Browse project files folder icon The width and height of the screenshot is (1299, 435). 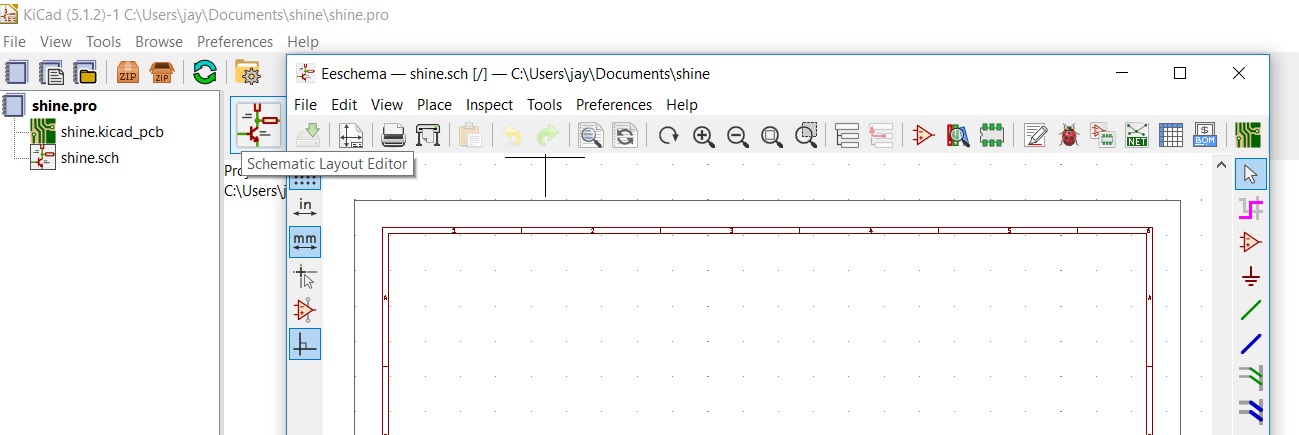pyautogui.click(x=247, y=72)
